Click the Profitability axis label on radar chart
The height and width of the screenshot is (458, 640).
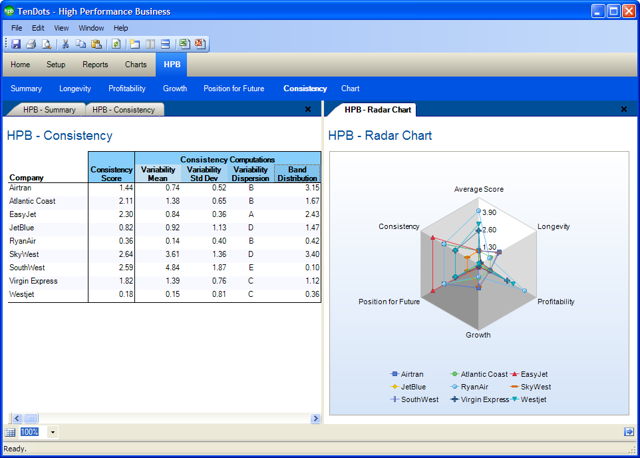(556, 302)
